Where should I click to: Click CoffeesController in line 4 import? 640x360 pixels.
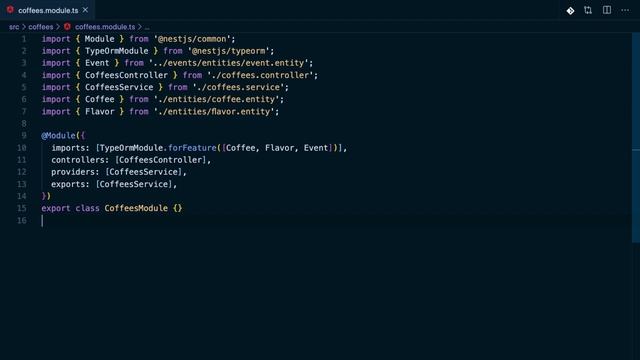pyautogui.click(x=126, y=75)
